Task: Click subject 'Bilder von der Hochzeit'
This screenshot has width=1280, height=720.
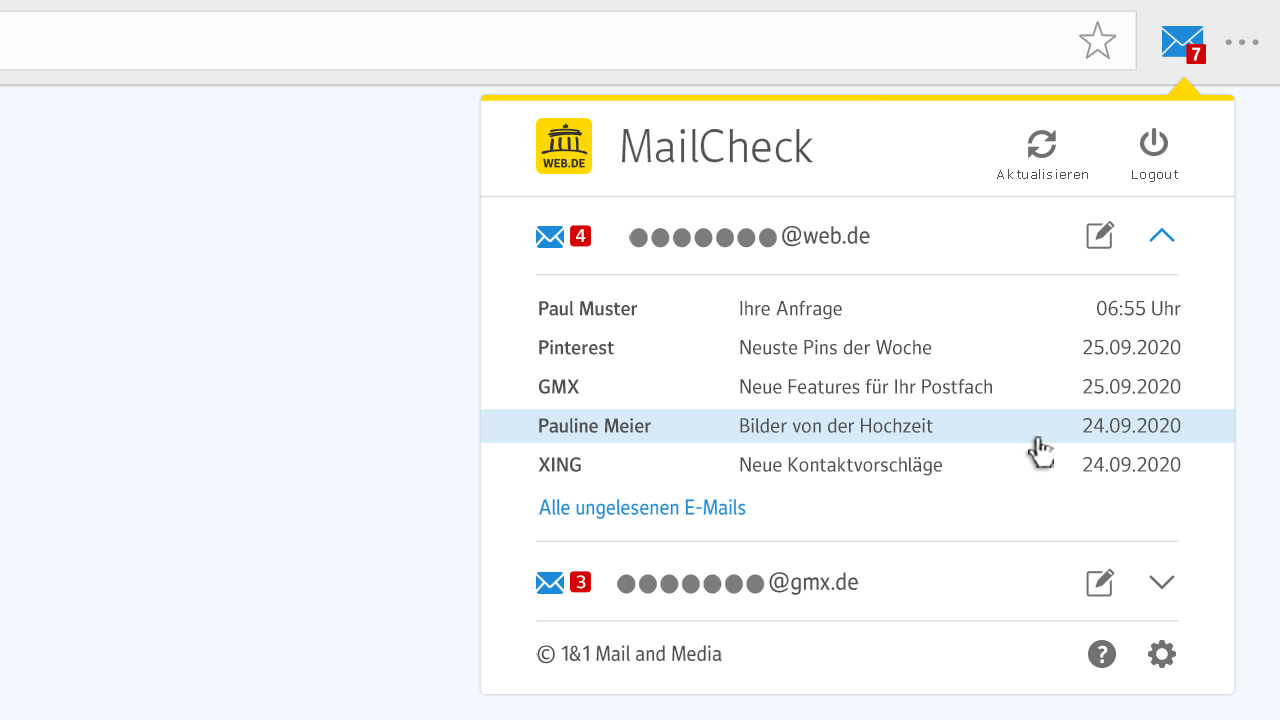Action: click(836, 426)
